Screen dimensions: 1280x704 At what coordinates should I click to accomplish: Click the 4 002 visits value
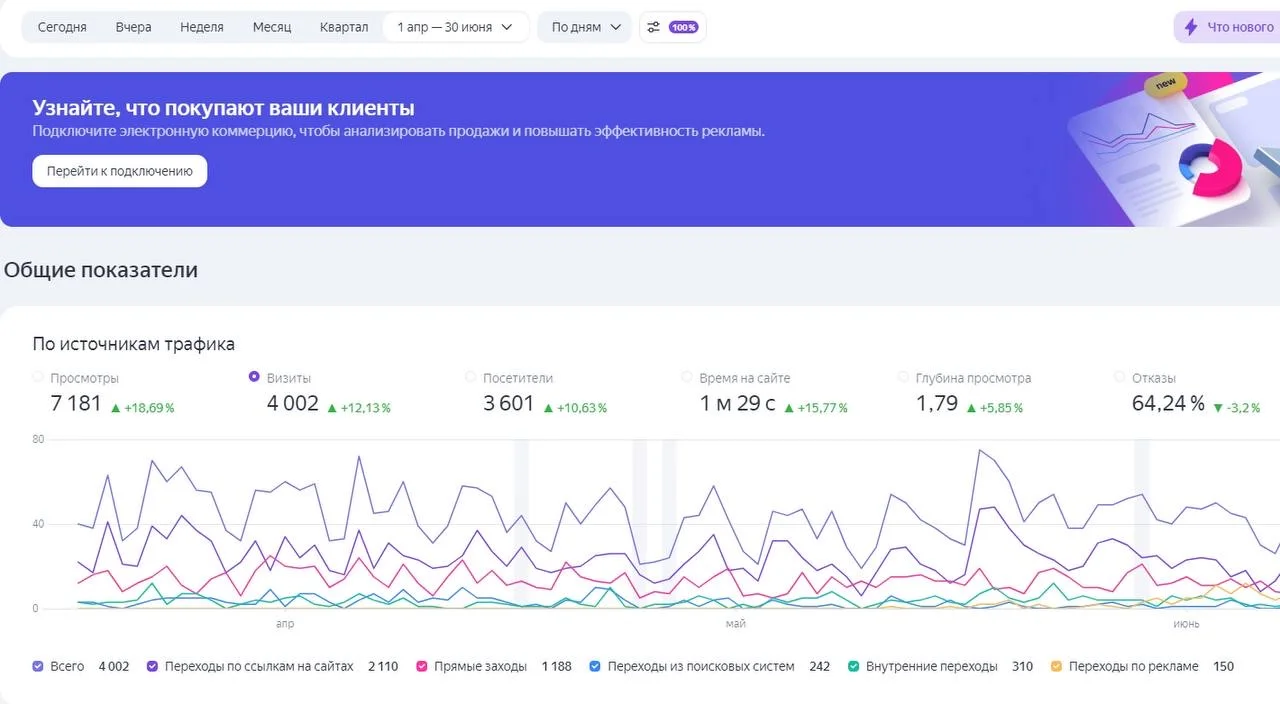[293, 404]
